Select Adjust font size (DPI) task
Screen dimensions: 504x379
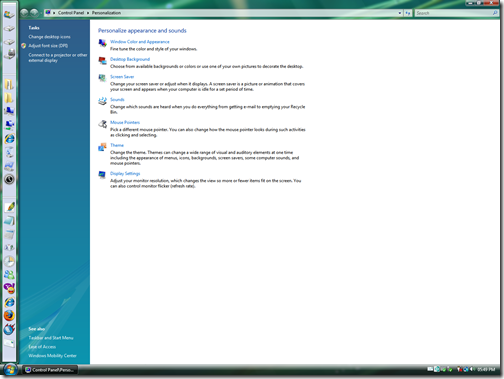pyautogui.click(x=48, y=46)
